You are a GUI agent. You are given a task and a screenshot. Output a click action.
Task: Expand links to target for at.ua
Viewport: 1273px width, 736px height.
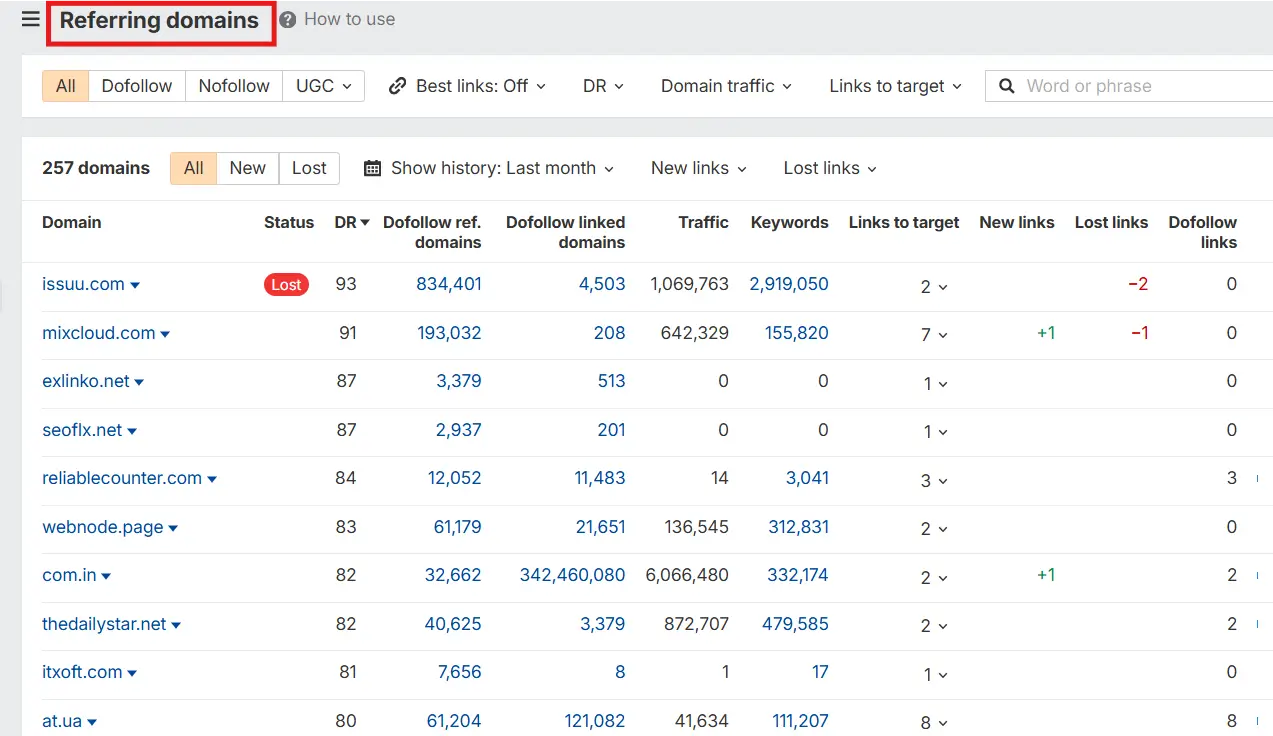point(934,722)
